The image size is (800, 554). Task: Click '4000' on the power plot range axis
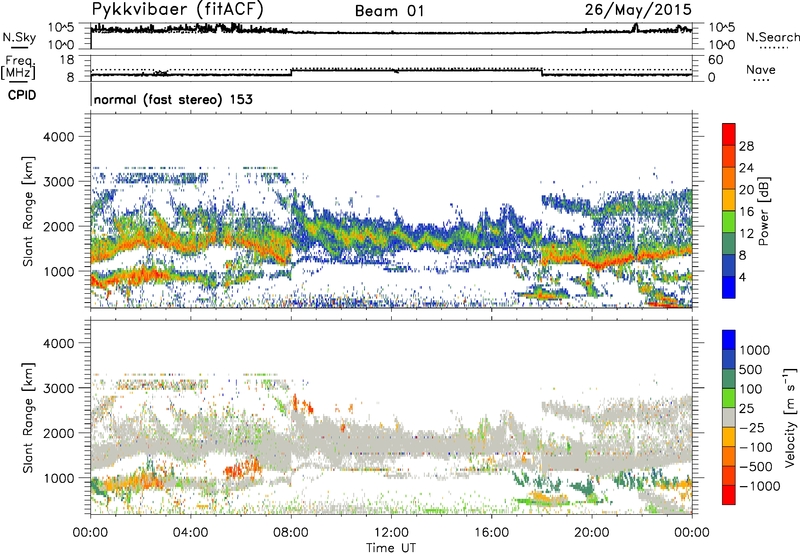[61, 137]
